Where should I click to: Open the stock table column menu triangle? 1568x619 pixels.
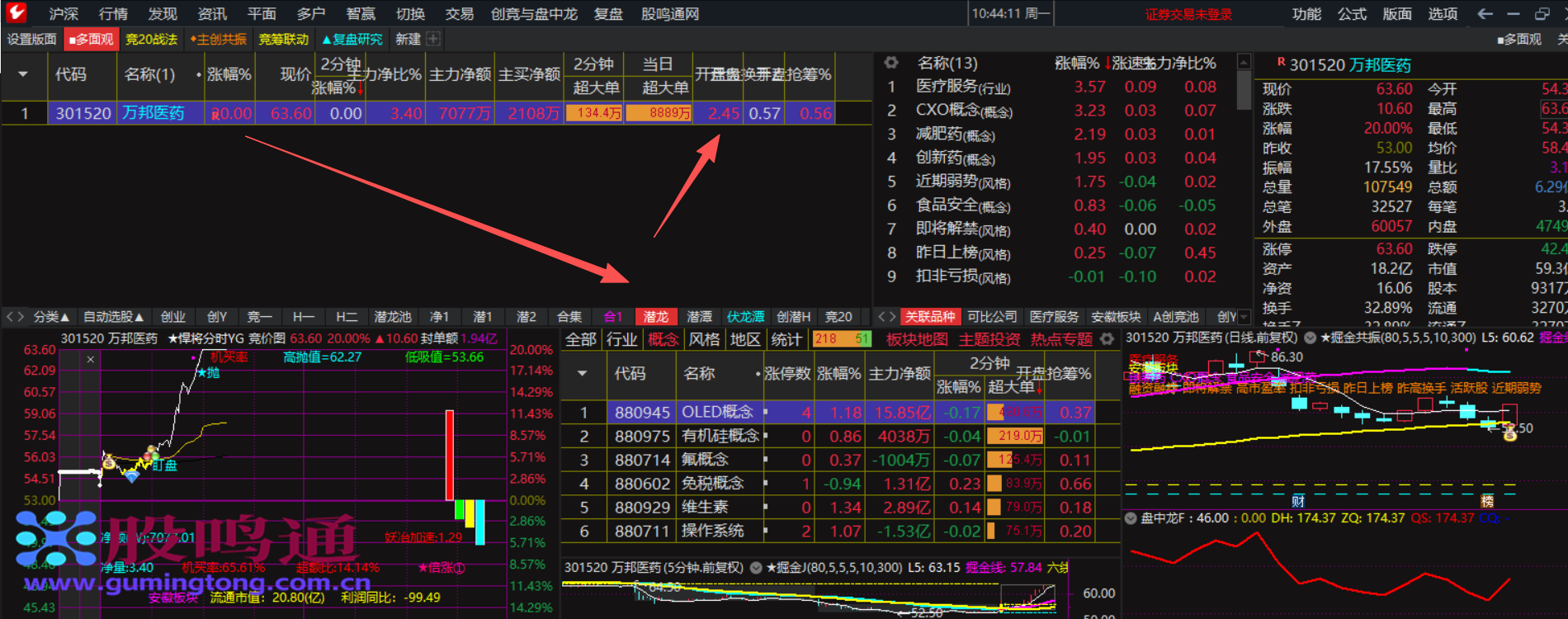coord(23,74)
